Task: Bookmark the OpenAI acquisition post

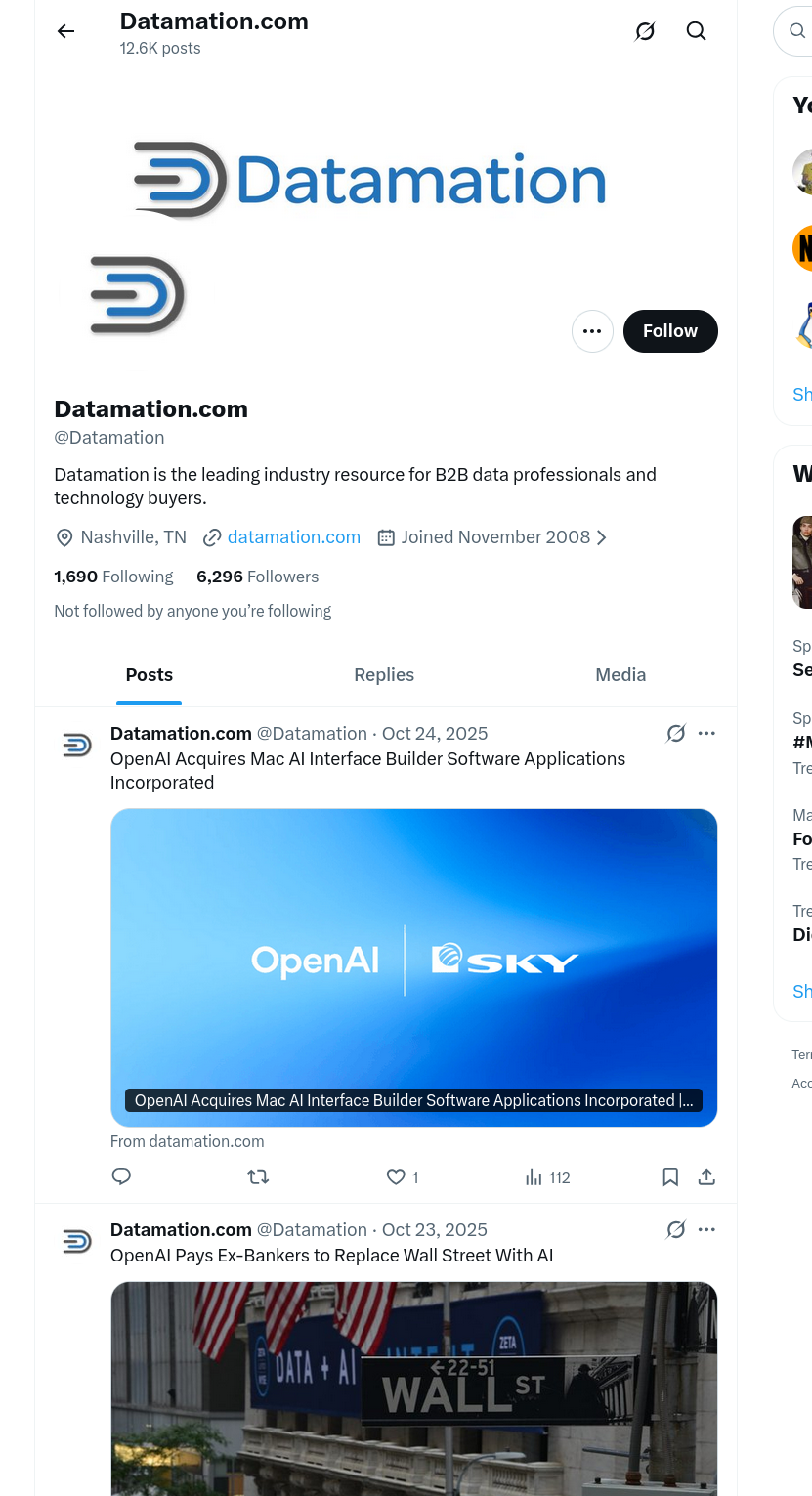Action: click(x=669, y=1176)
